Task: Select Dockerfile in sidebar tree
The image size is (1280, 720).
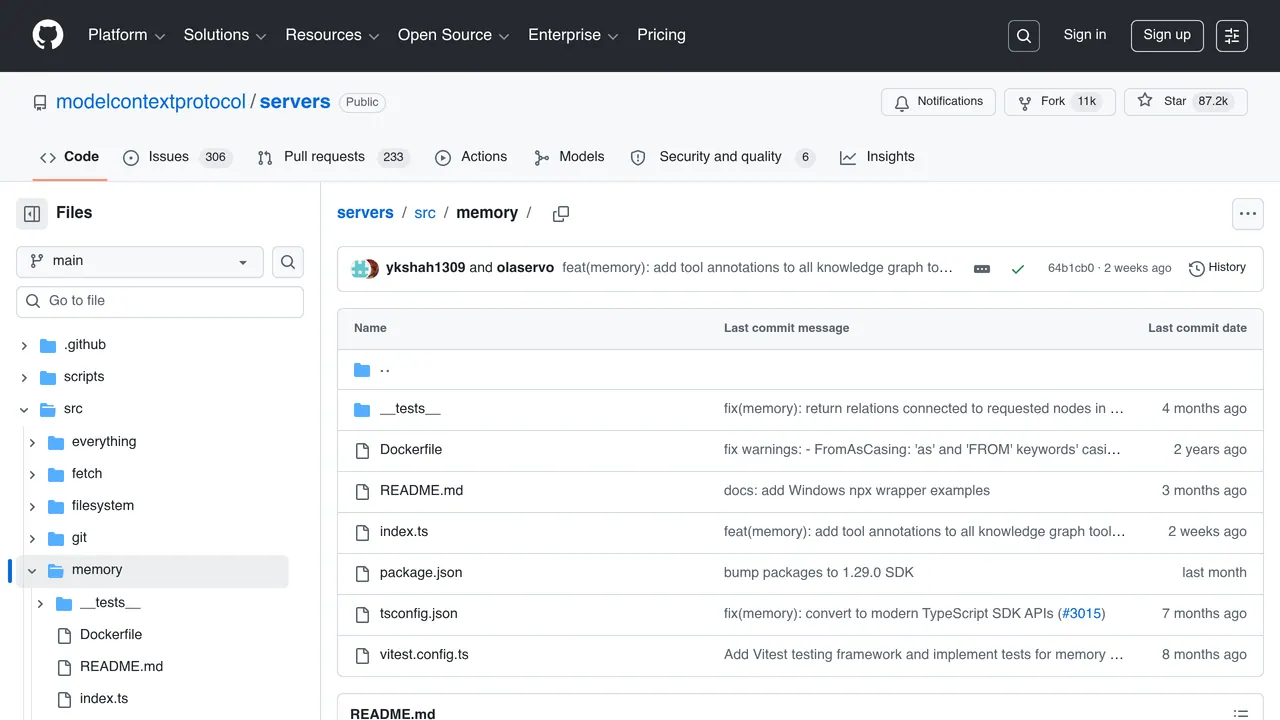Action: (111, 635)
